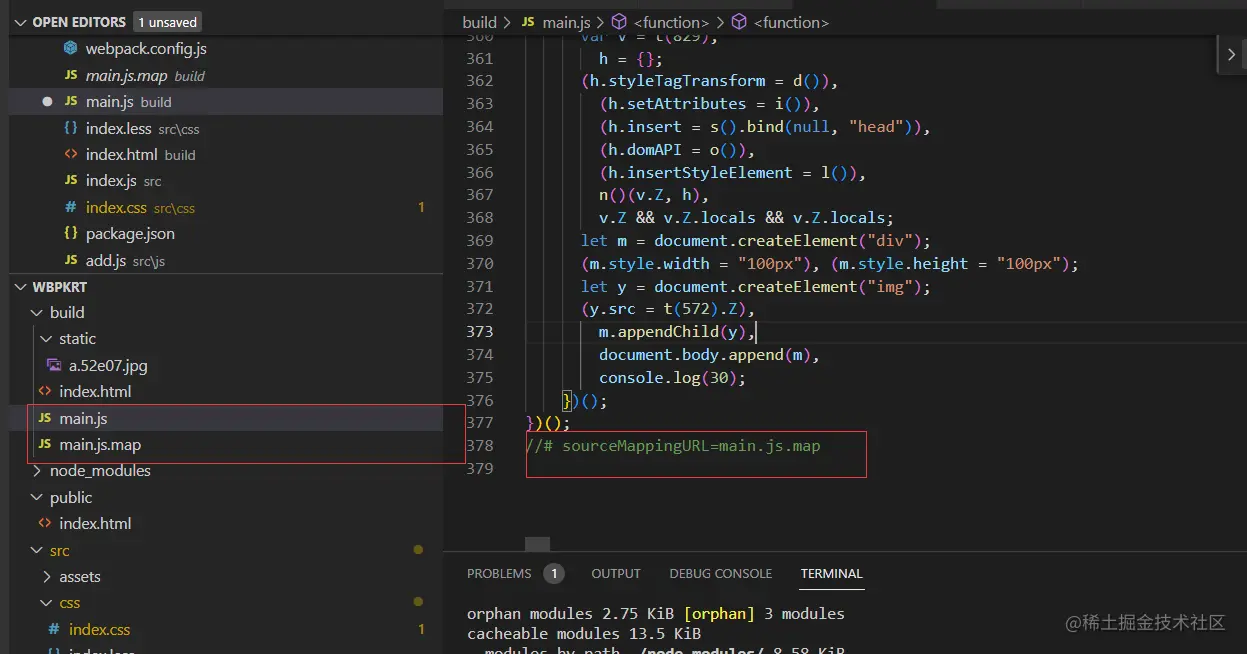The image size is (1247, 654).
Task: Click JS icon of main.js in WBPKRT tree
Action: click(x=44, y=418)
